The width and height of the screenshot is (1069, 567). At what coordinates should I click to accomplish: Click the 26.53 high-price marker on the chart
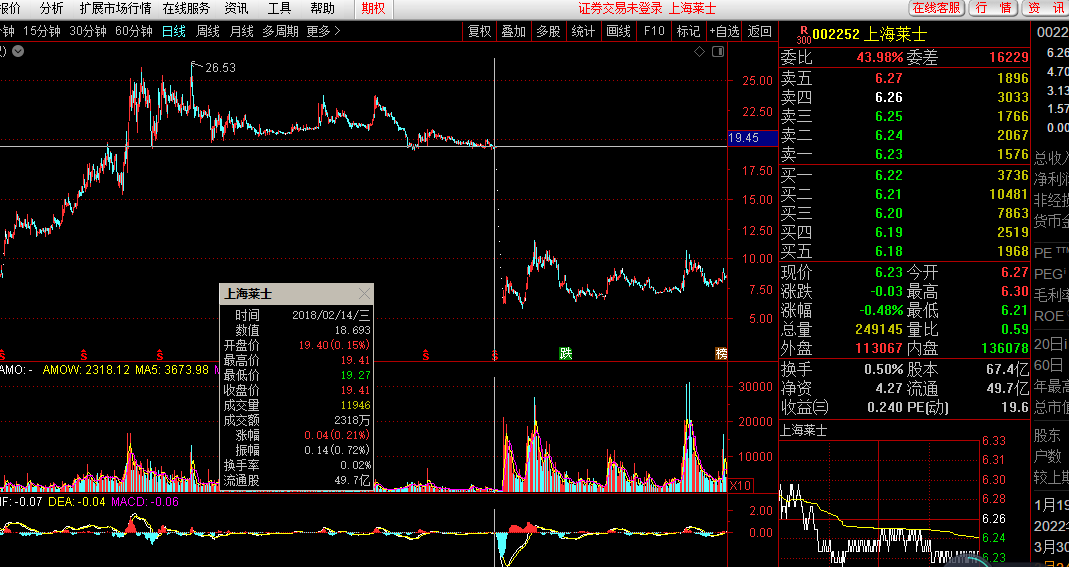click(x=219, y=68)
